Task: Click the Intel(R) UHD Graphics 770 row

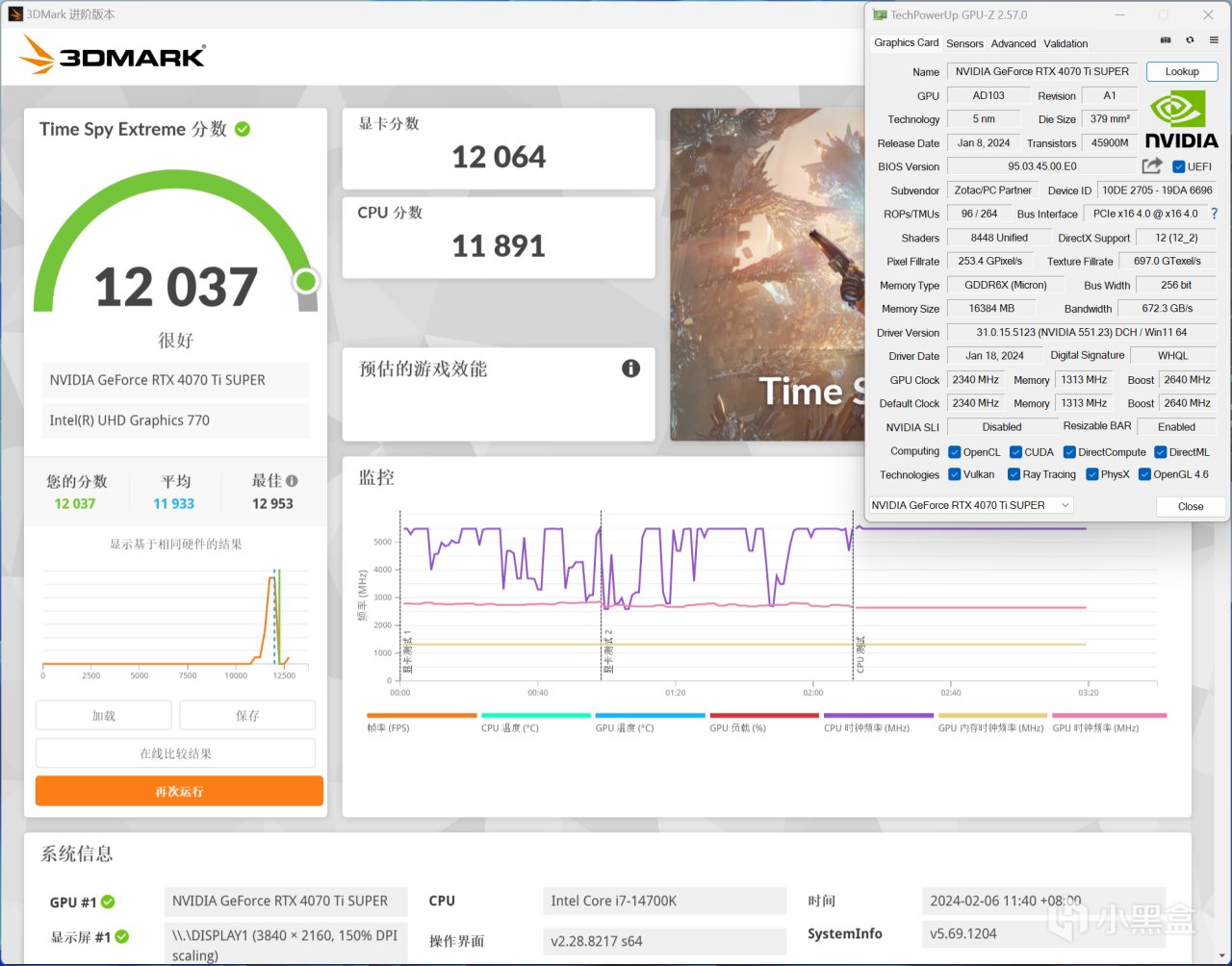Action: 175,420
